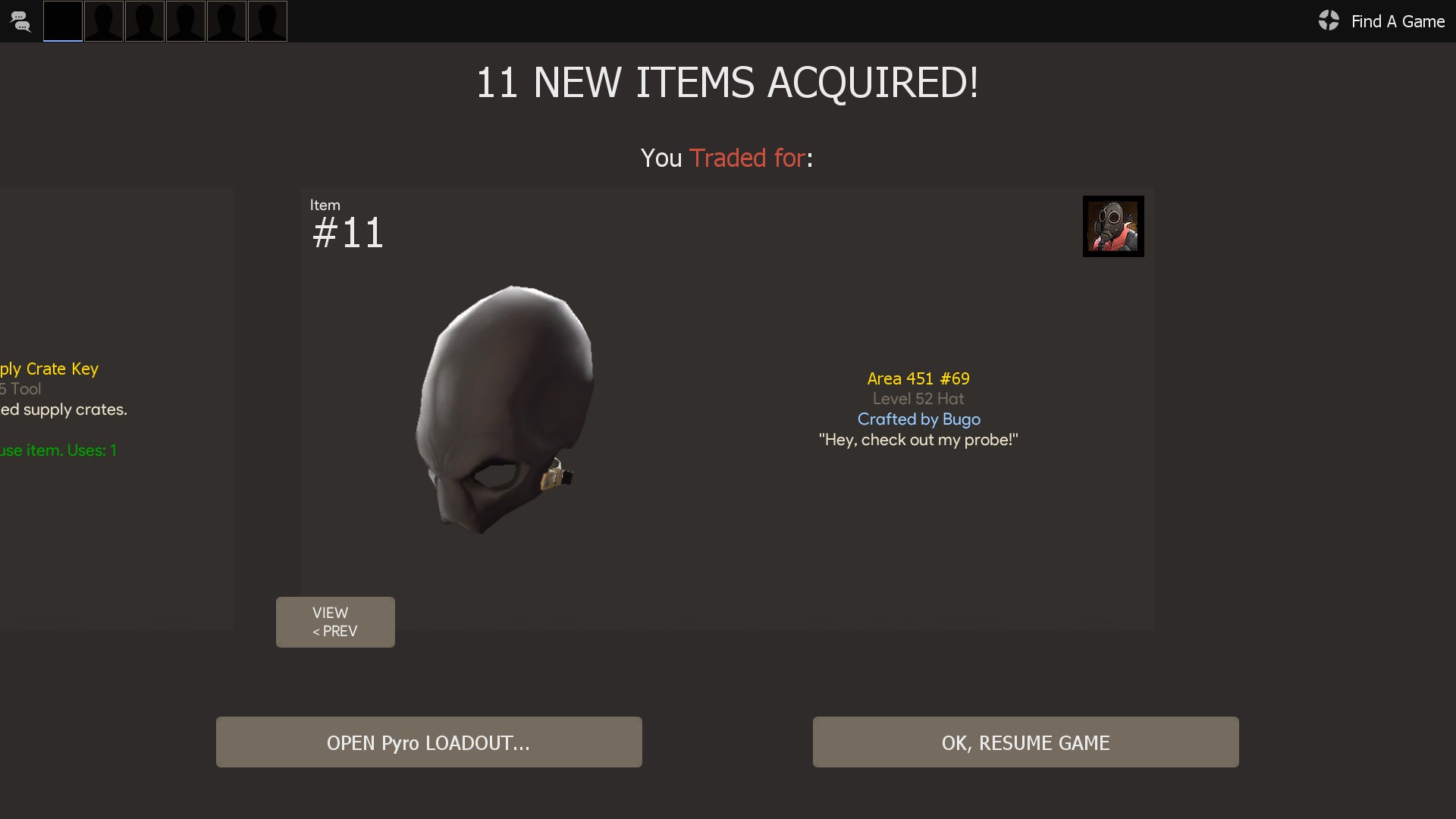Click the hat description quote text
Viewport: 1456px width, 819px height.
918,440
